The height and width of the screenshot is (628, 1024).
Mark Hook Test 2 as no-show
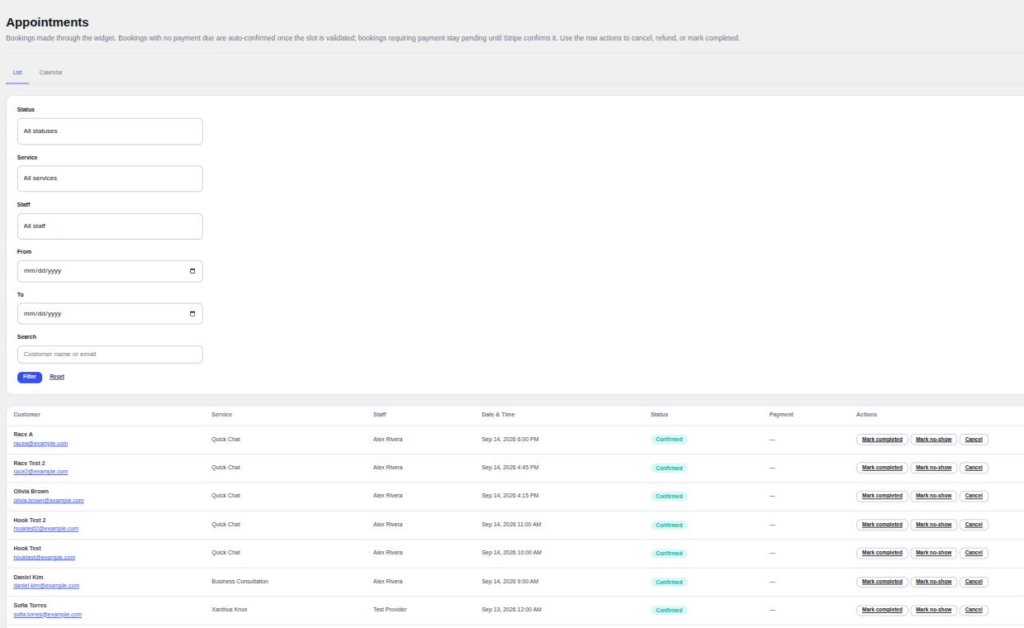click(x=933, y=525)
